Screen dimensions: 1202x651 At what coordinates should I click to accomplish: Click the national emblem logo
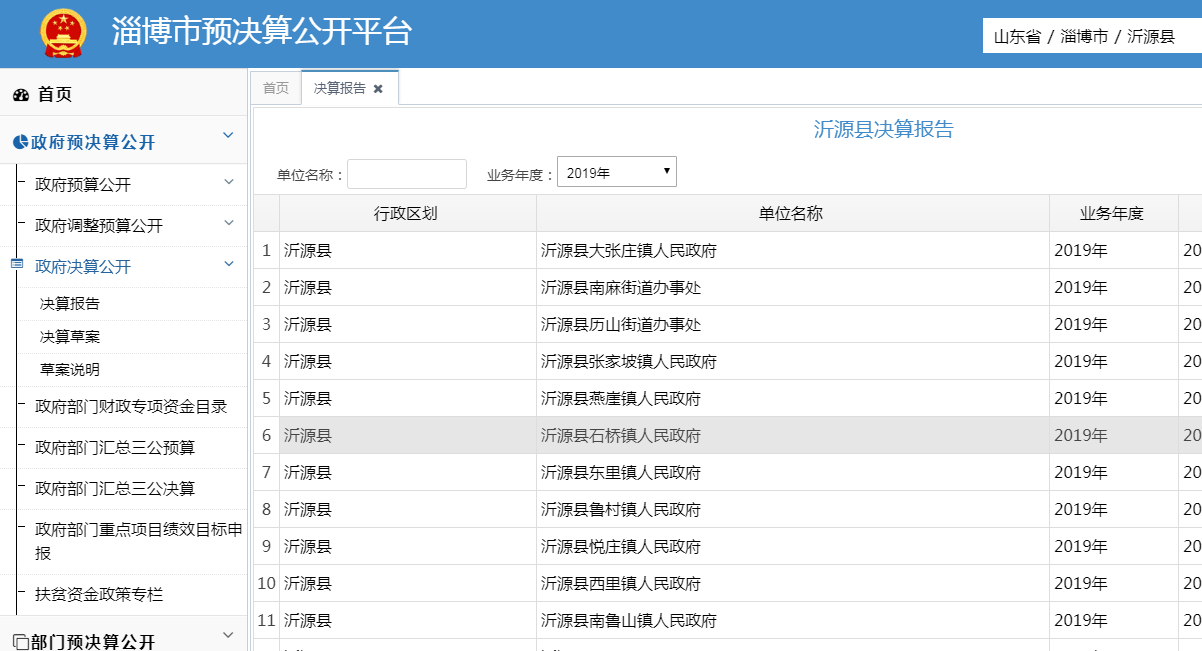[x=63, y=33]
